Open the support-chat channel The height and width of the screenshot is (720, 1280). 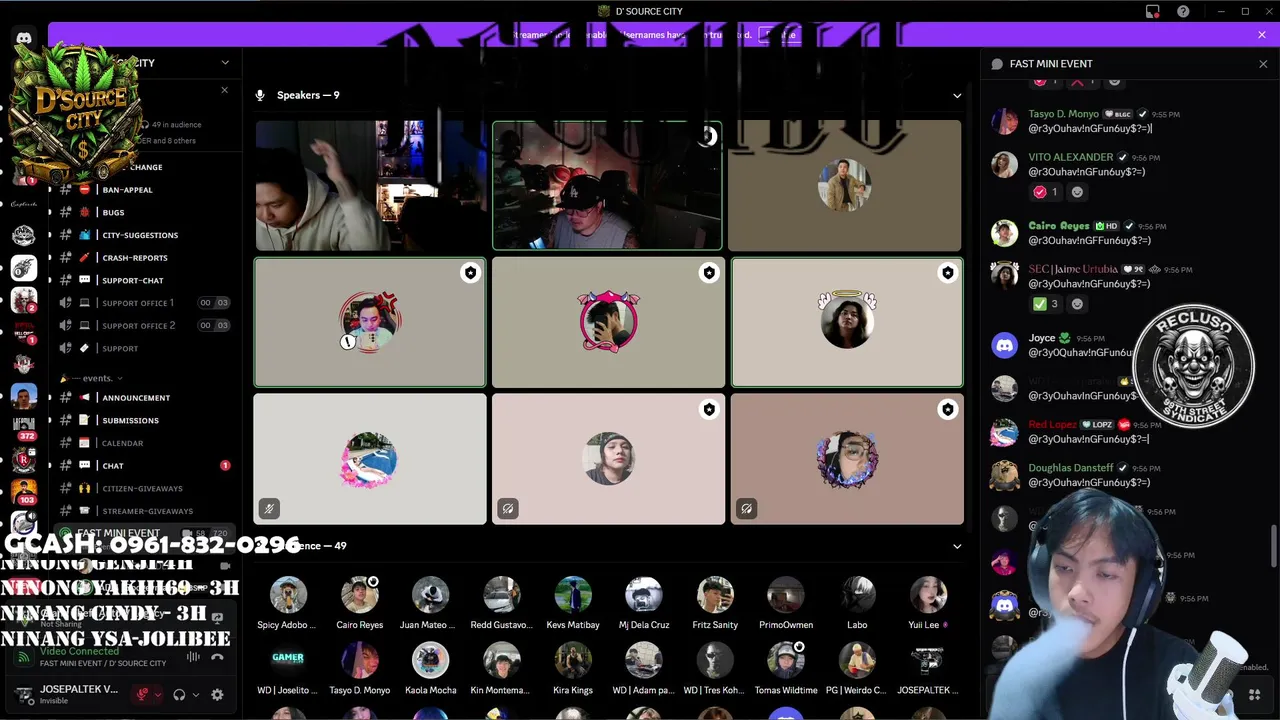click(144, 280)
